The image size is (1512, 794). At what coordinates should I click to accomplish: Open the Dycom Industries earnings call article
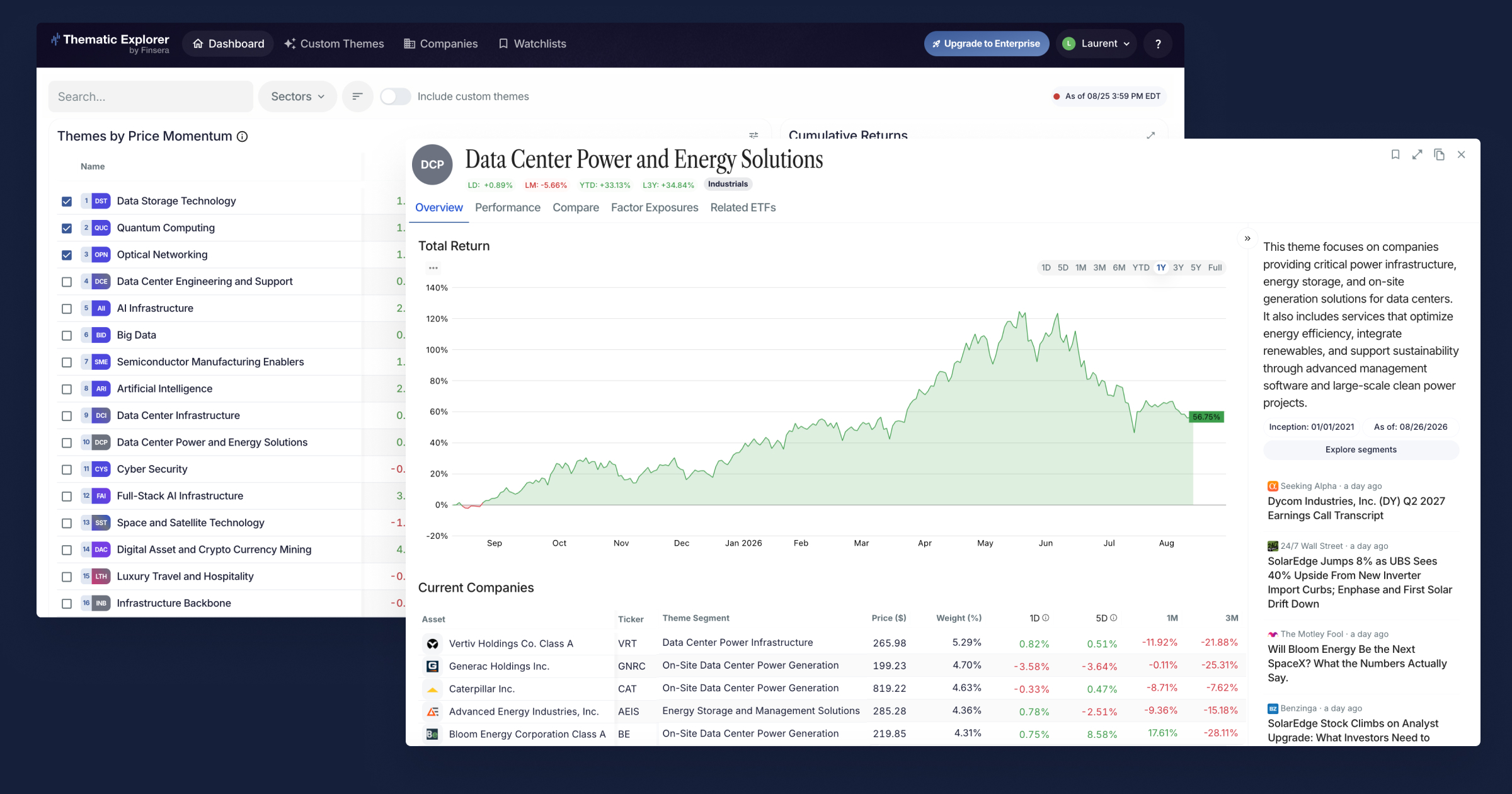tap(1356, 509)
